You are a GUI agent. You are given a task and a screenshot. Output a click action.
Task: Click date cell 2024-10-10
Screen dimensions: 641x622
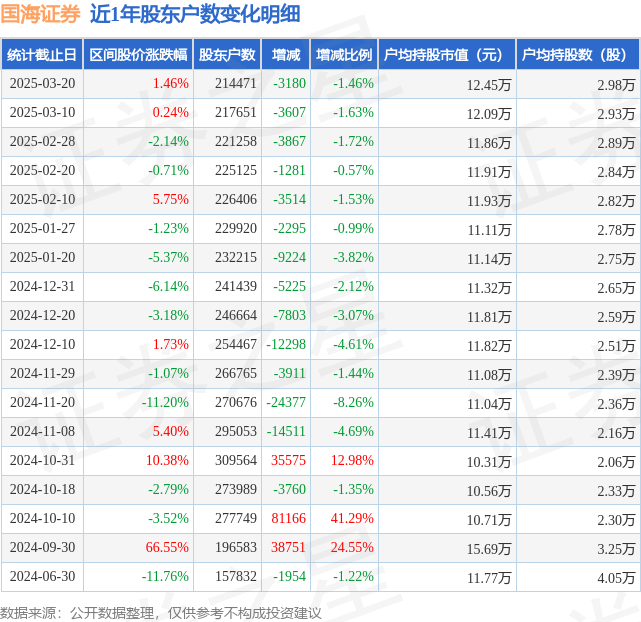(x=43, y=519)
